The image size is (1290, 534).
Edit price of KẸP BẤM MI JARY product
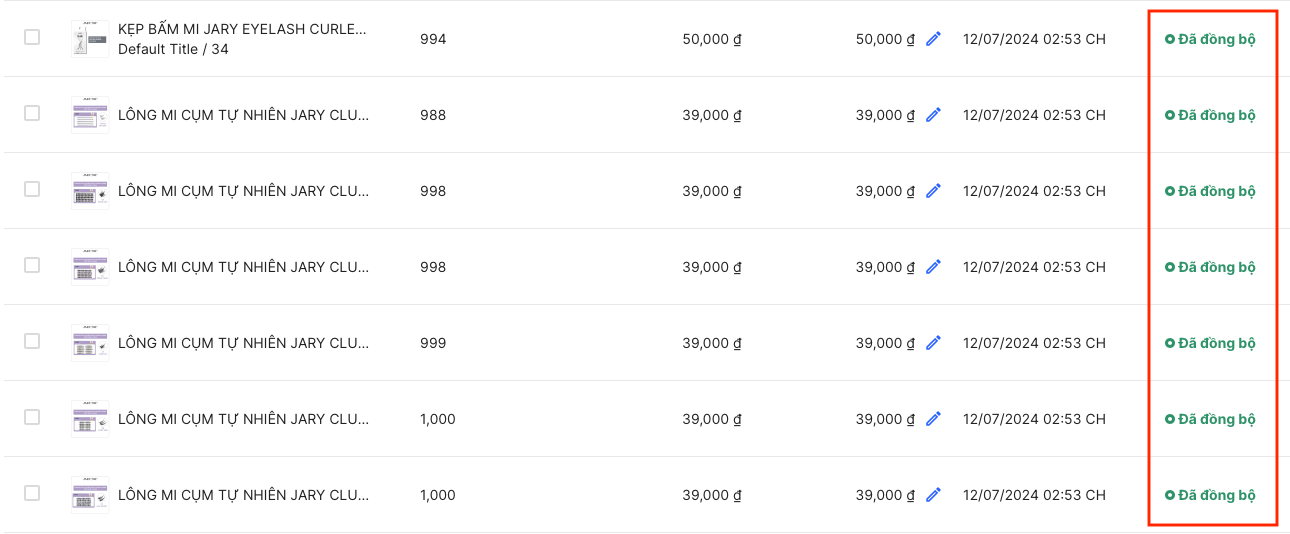tap(933, 39)
